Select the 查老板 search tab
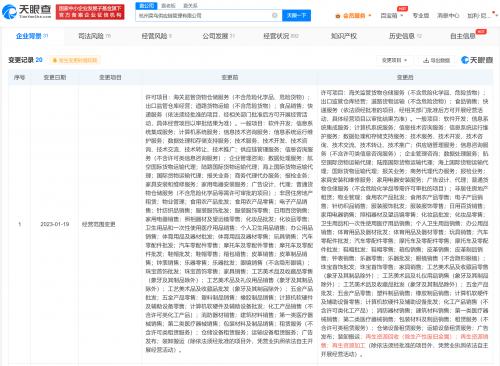 click(x=168, y=6)
